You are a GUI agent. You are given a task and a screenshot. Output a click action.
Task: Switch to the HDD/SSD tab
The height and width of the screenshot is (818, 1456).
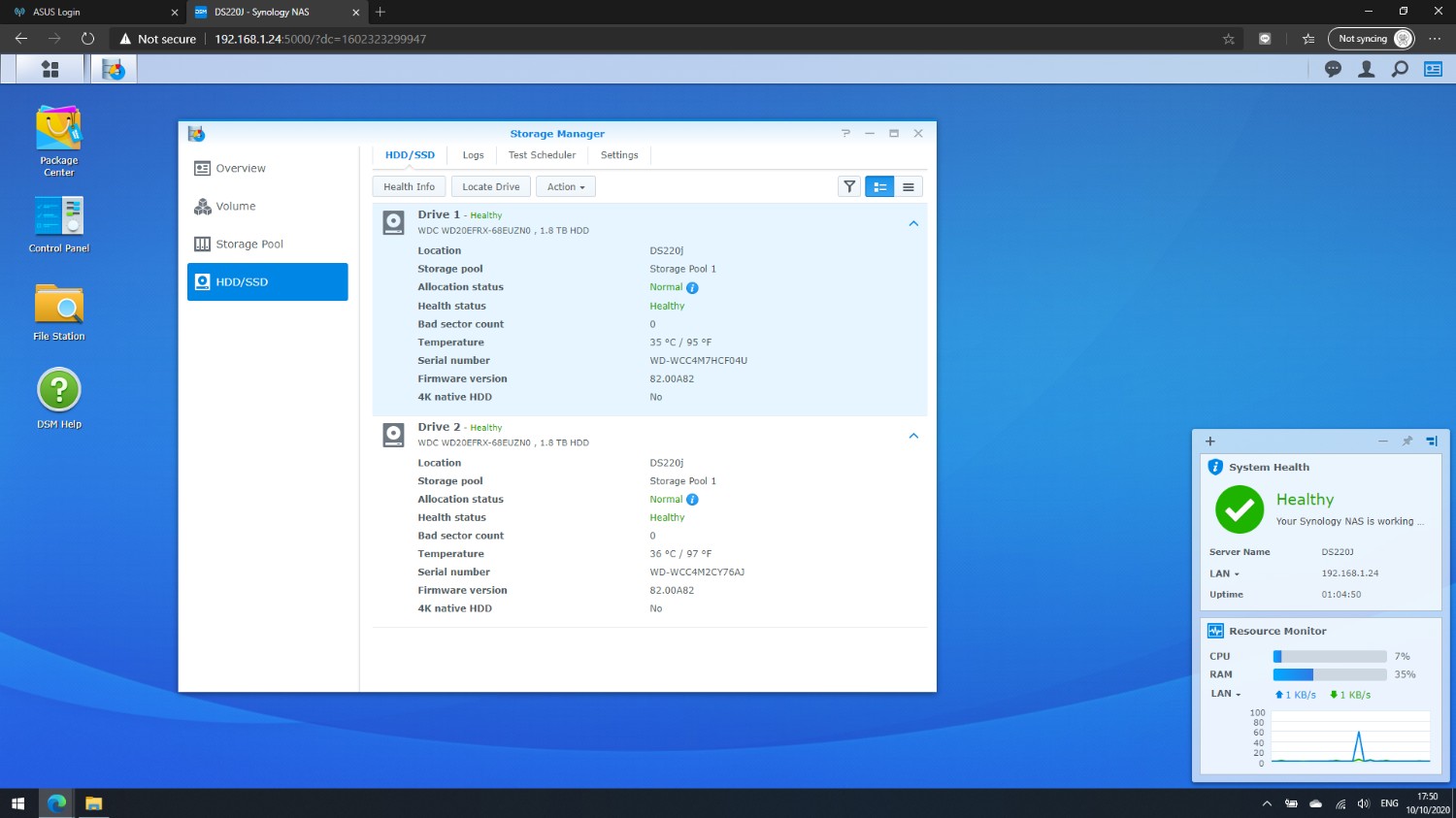click(410, 155)
